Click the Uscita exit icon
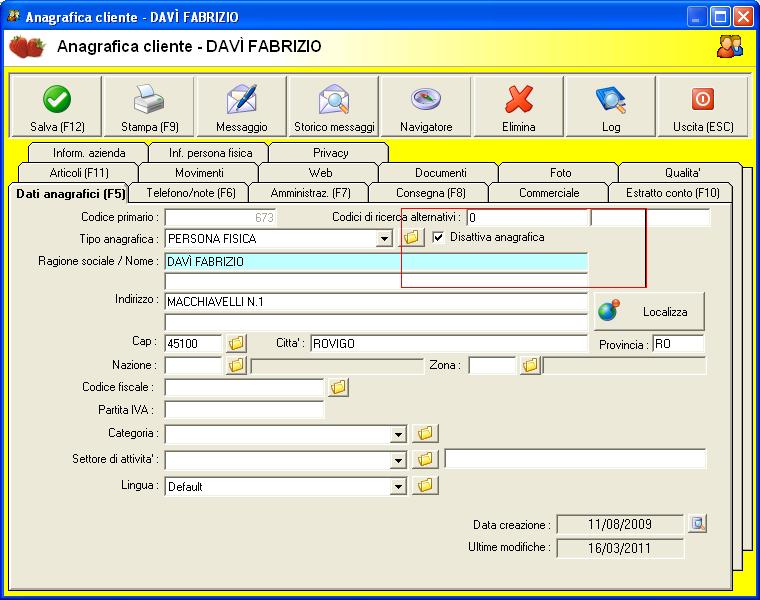Screen dimensions: 760x600 703,100
